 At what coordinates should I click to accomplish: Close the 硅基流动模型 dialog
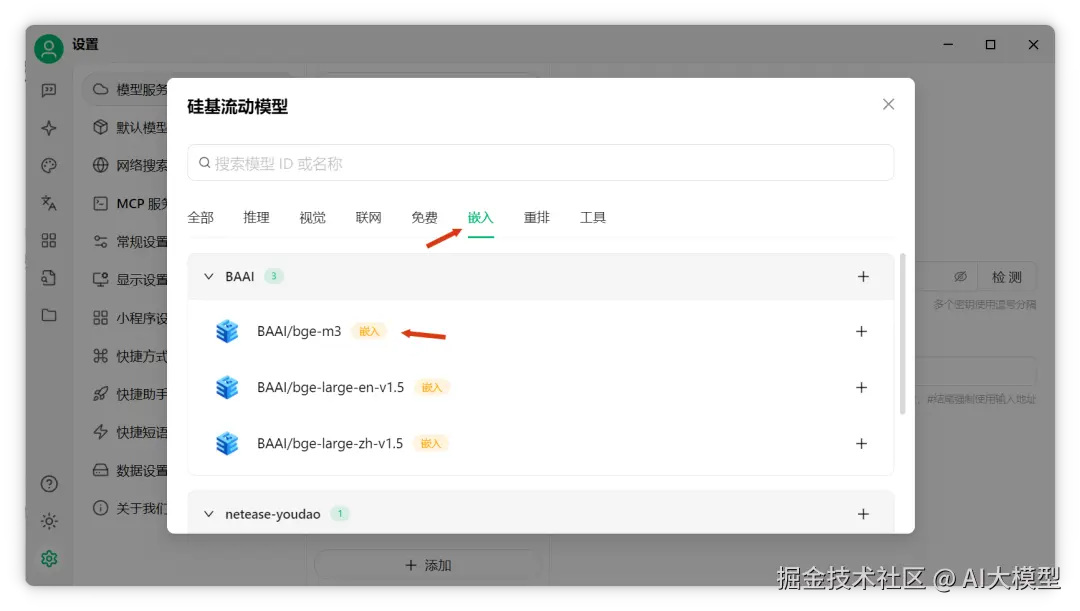click(x=889, y=104)
